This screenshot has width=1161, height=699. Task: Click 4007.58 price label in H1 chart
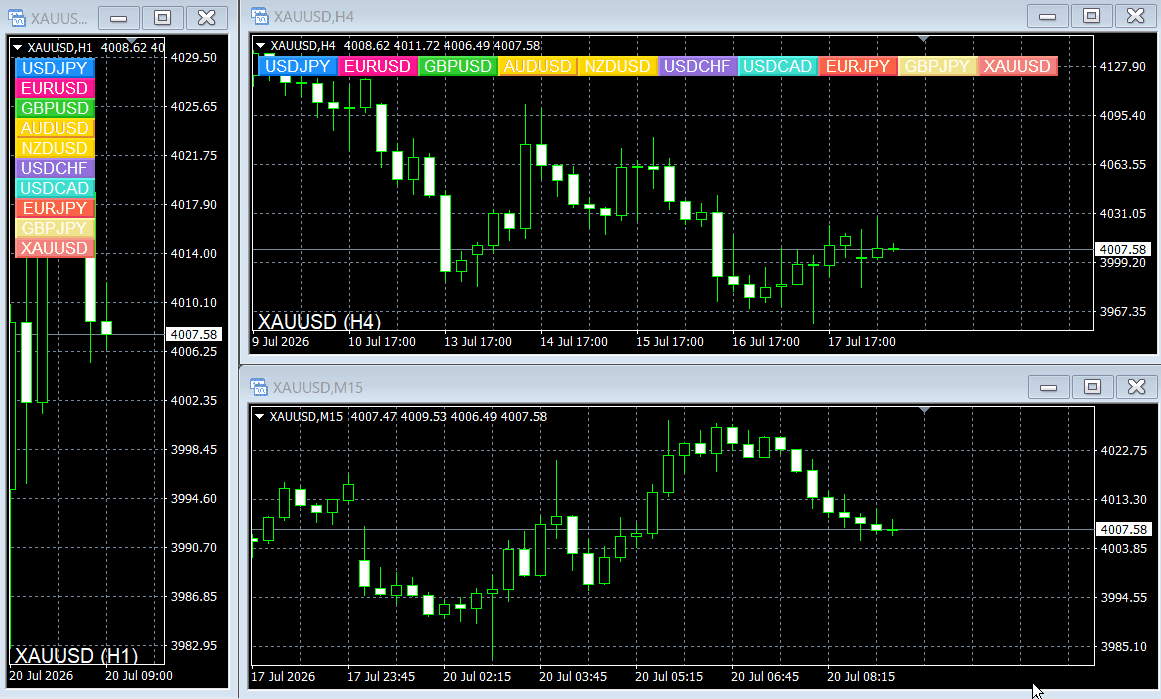click(x=194, y=335)
